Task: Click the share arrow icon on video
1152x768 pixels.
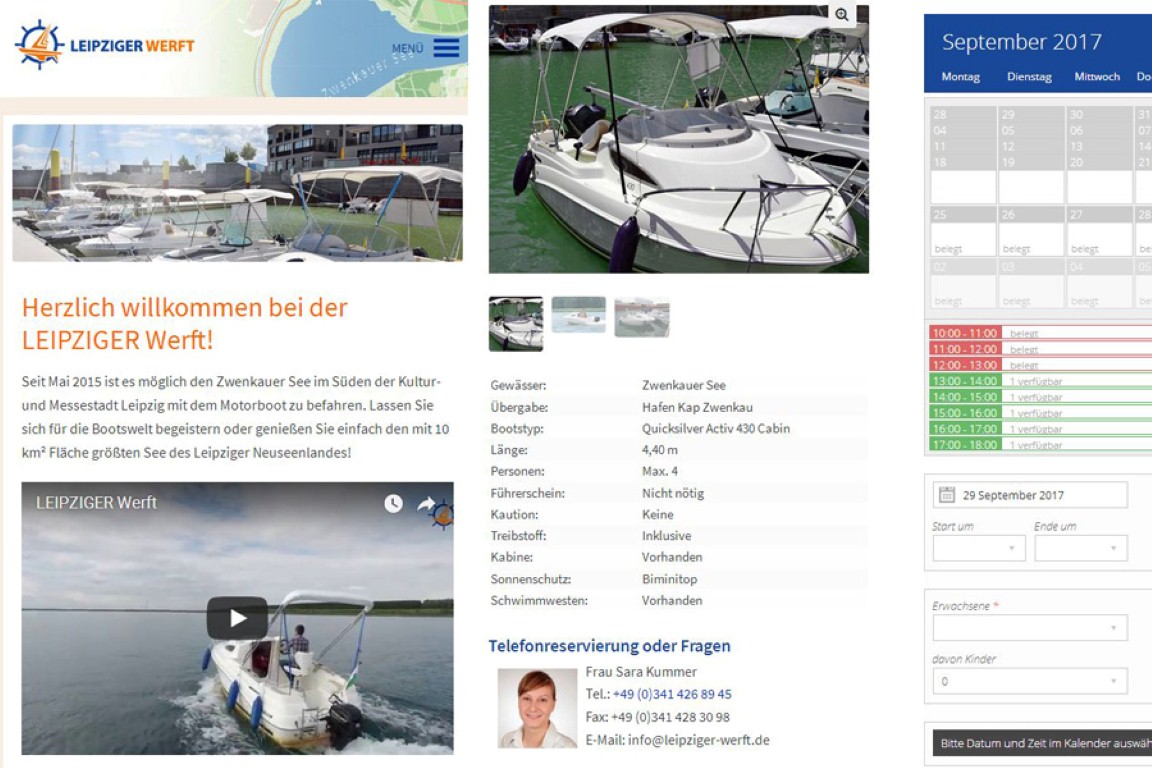Action: coord(426,503)
